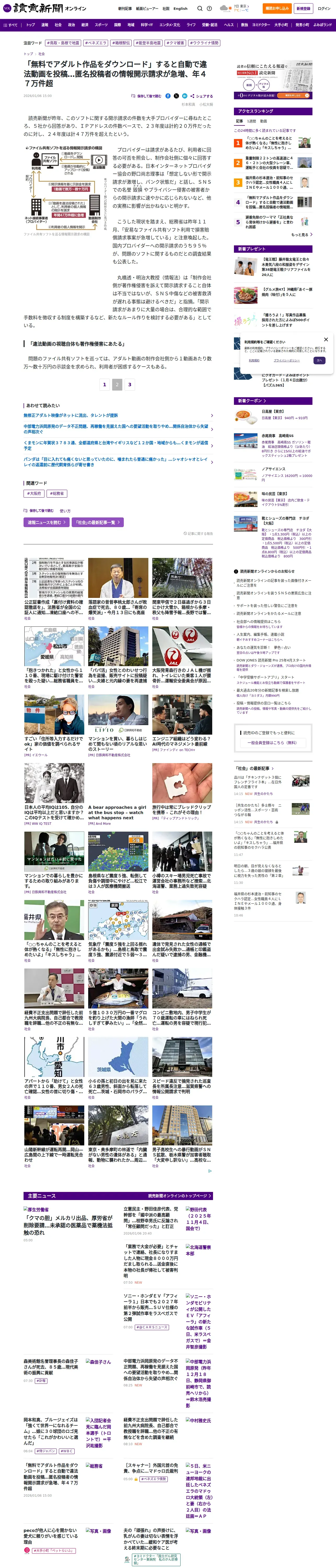This screenshot has height=1568, width=336.
Task: Open the English header link
Action: pyautogui.click(x=181, y=9)
